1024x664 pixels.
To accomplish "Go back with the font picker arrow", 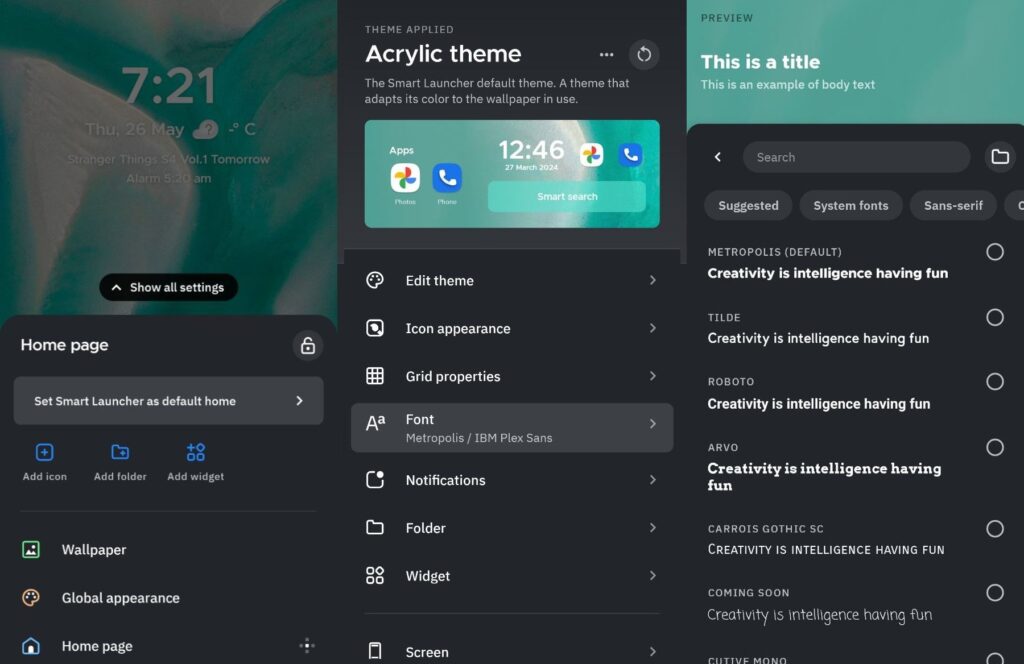I will pos(718,157).
